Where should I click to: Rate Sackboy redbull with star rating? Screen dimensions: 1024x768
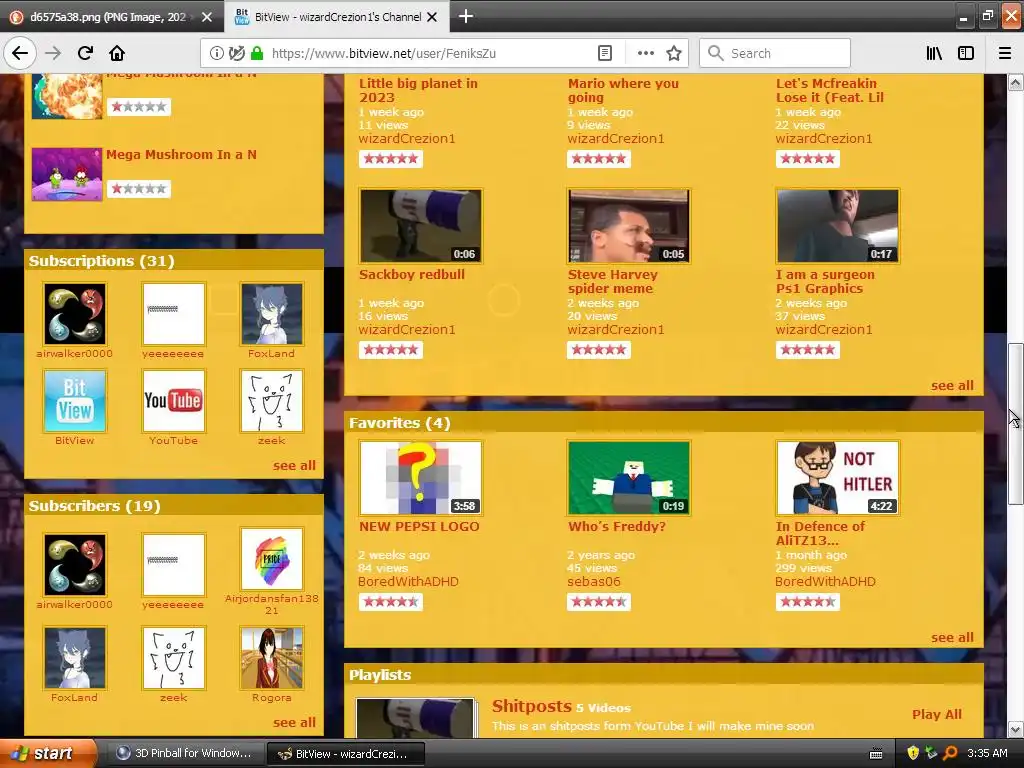tap(391, 350)
